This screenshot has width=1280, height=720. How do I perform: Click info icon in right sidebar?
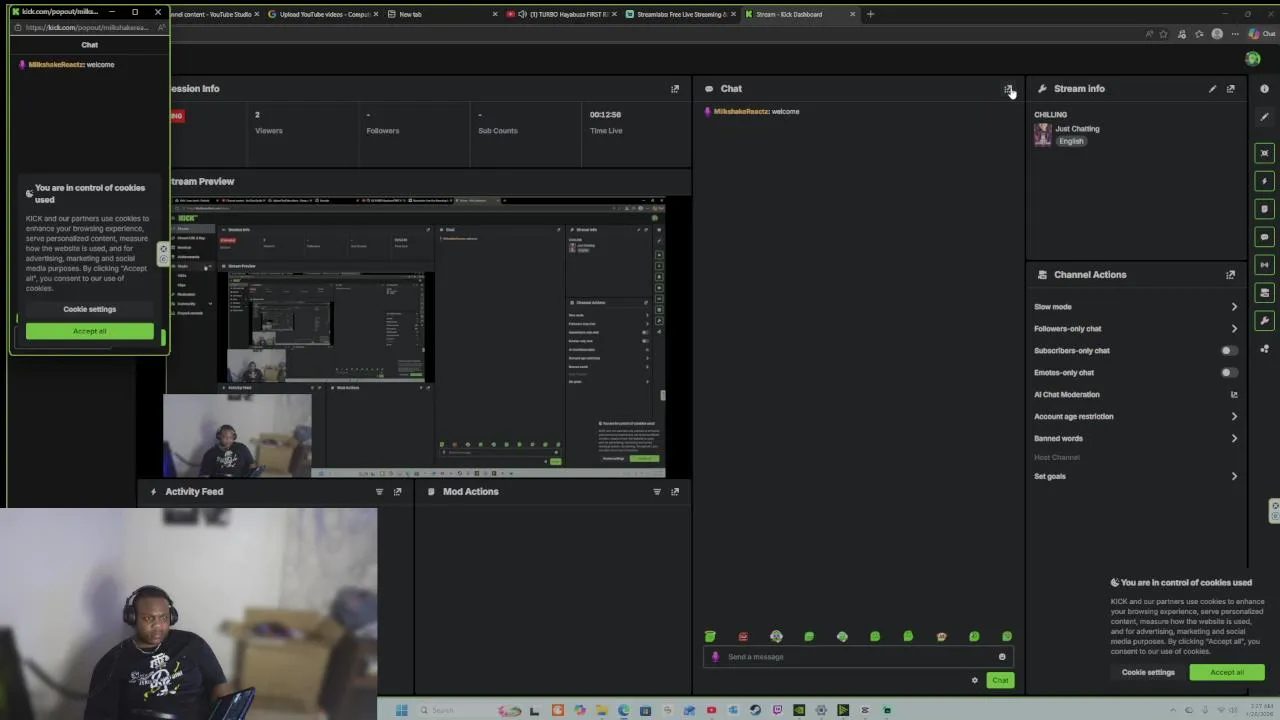click(1264, 89)
